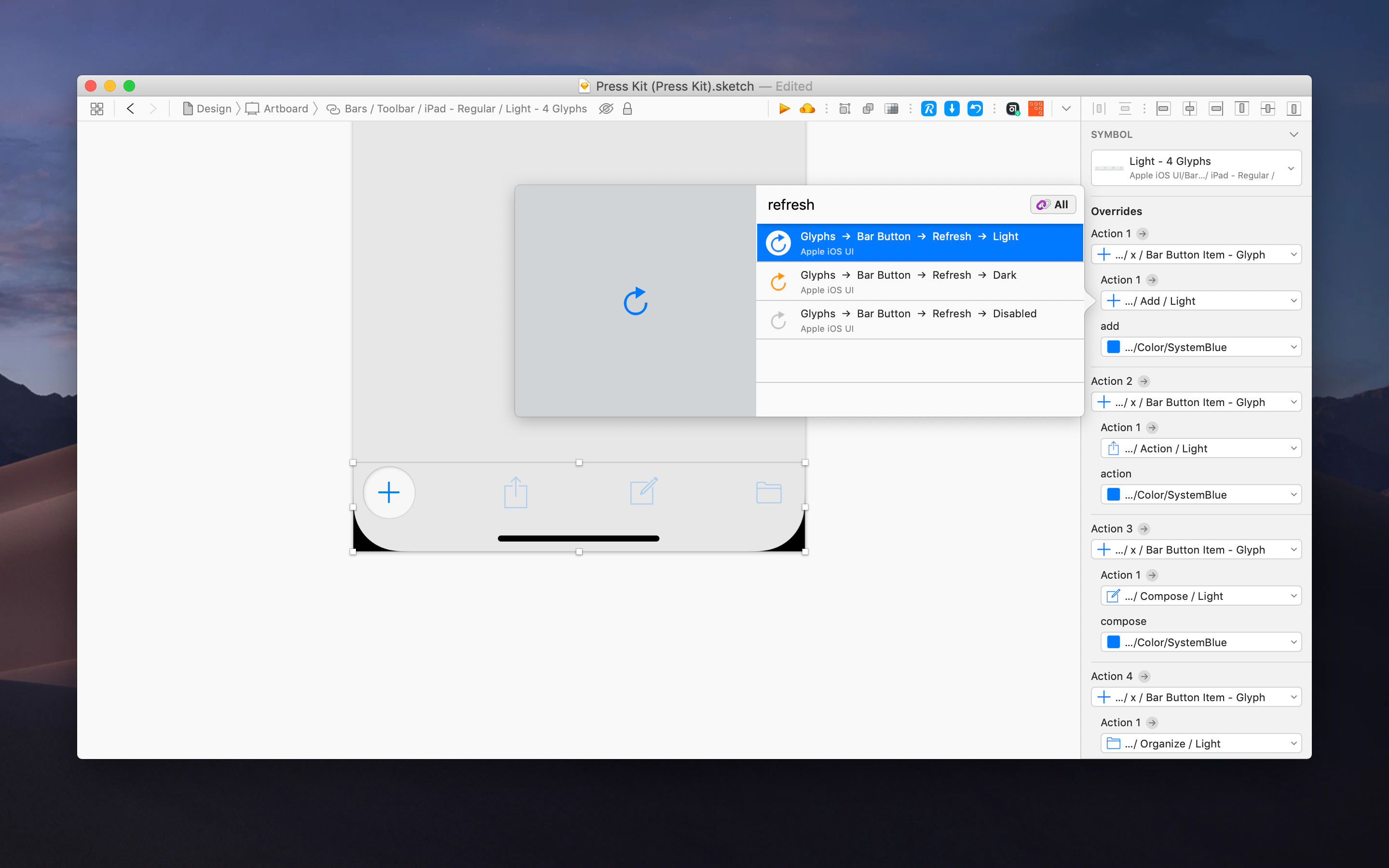The height and width of the screenshot is (868, 1389).
Task: Click the overlapping squares union icon
Action: [x=868, y=108]
